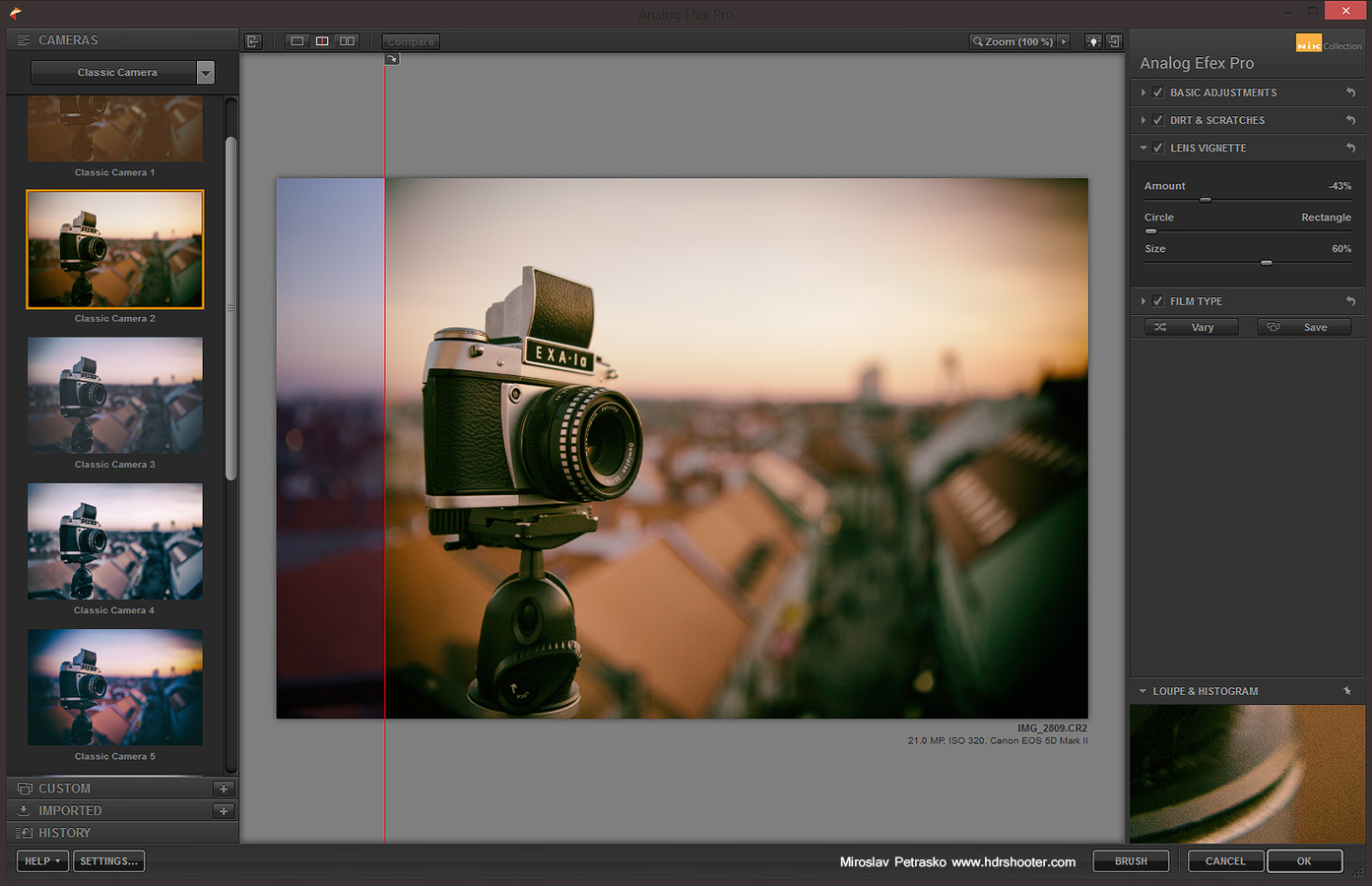
Task: Switch to single image view
Action: [297, 41]
